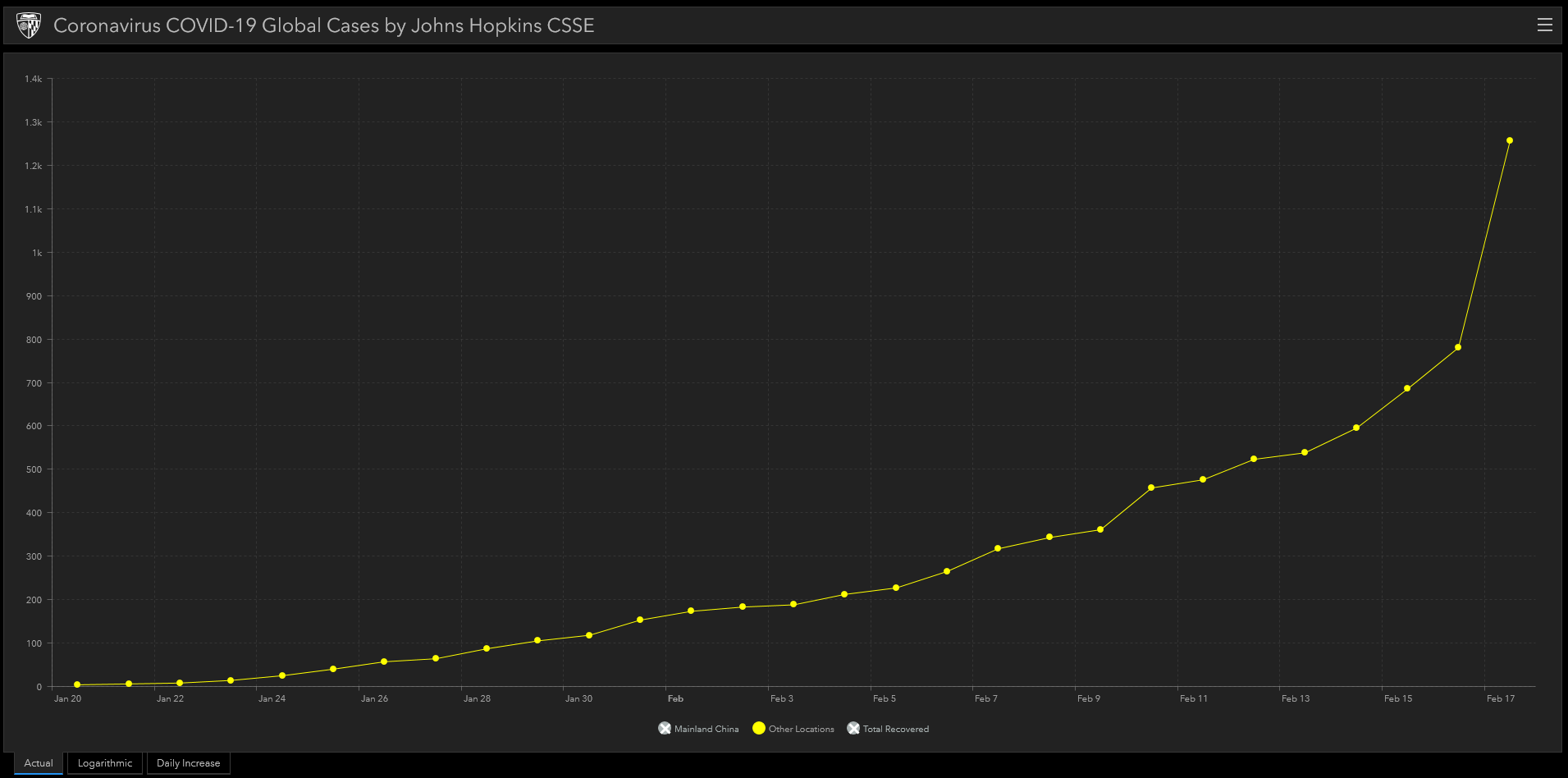Viewport: 1568px width, 778px height.
Task: Click the Coronavirus COVID-19 Global Cases title
Action: pyautogui.click(x=323, y=25)
